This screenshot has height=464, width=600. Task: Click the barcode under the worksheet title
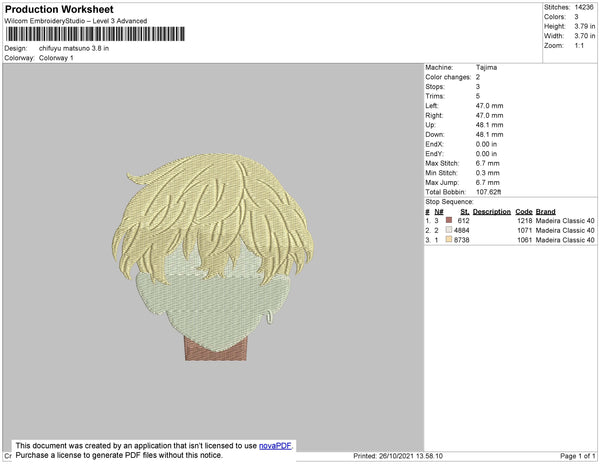95,34
